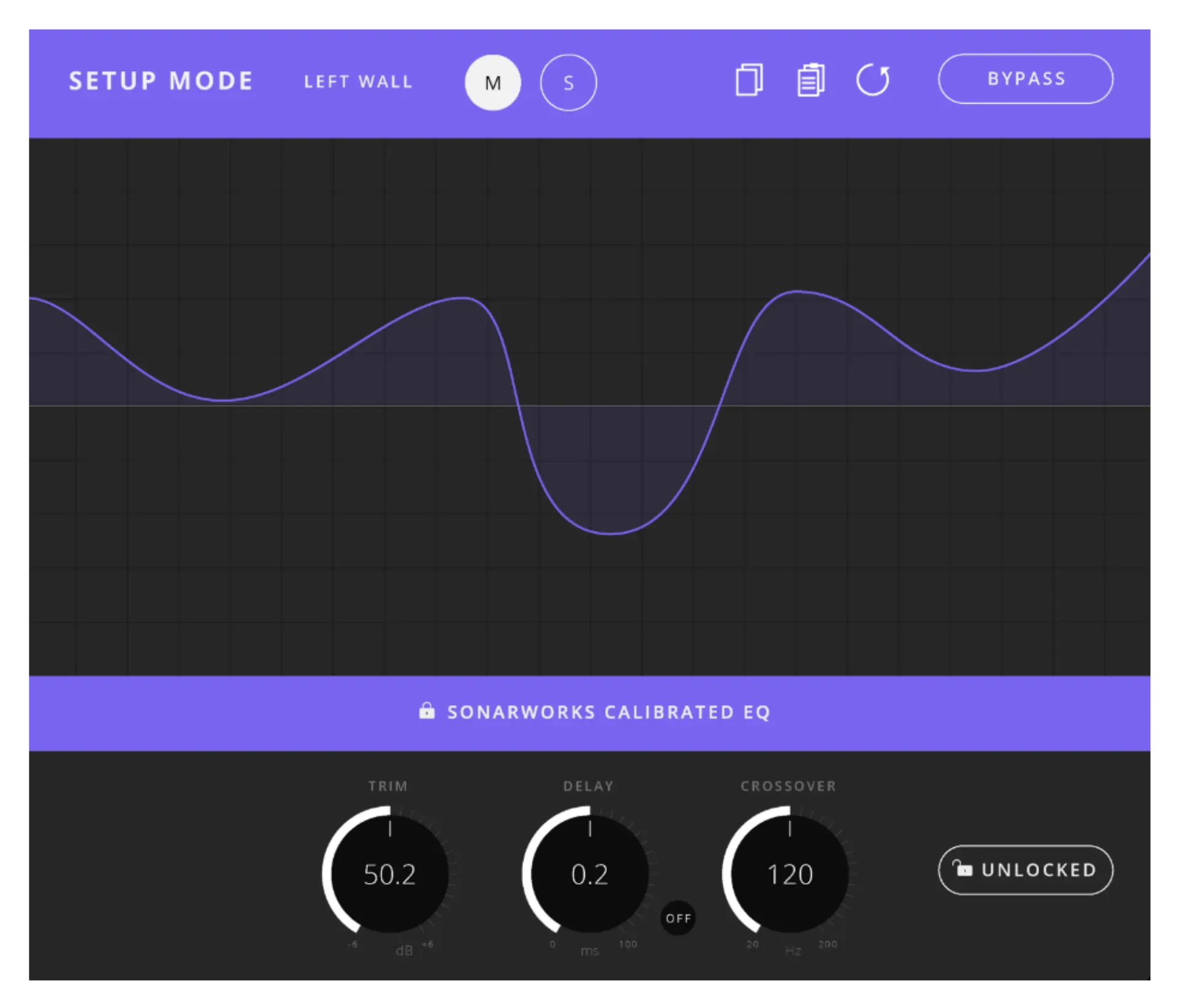Turn on the delay OFF switch

(x=678, y=918)
